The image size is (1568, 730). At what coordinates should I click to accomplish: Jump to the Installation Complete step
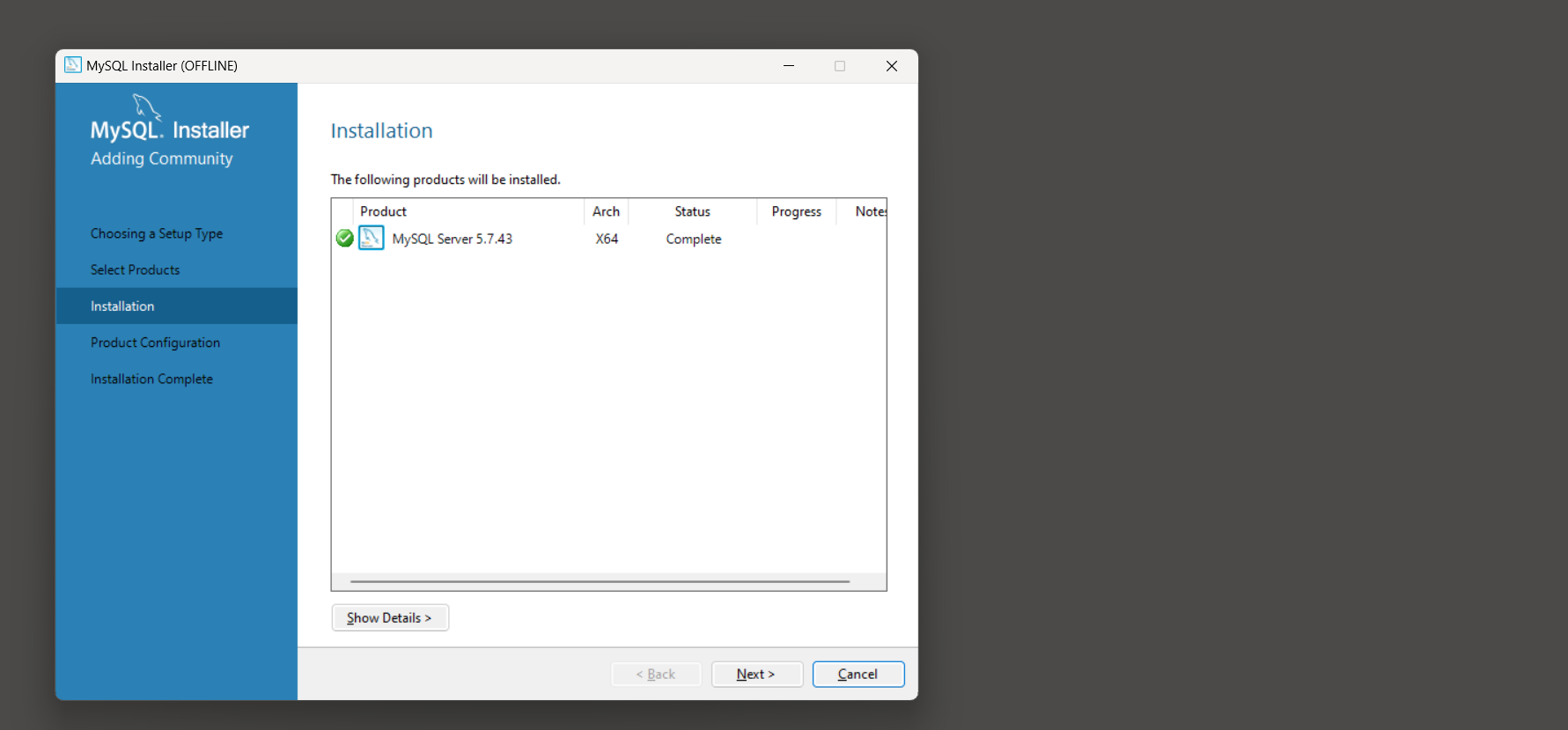(x=151, y=379)
